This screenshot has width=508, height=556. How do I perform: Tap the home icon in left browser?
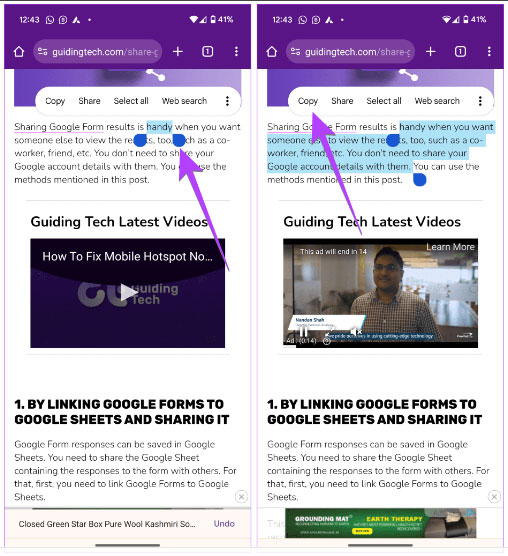19,52
